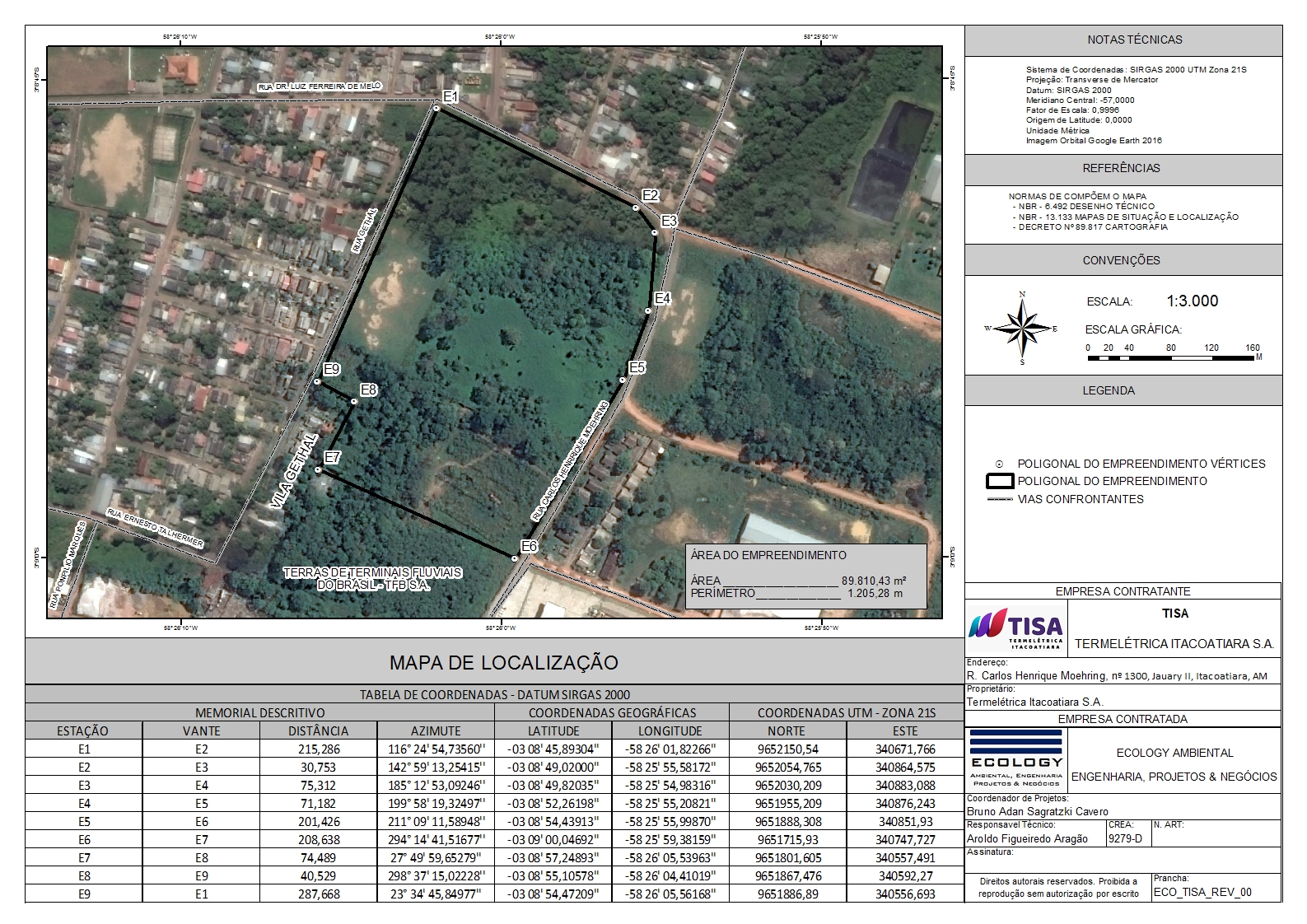Click the MEMORIAL DESCRITIVO group header
The width and height of the screenshot is (1307, 924).
point(259,712)
